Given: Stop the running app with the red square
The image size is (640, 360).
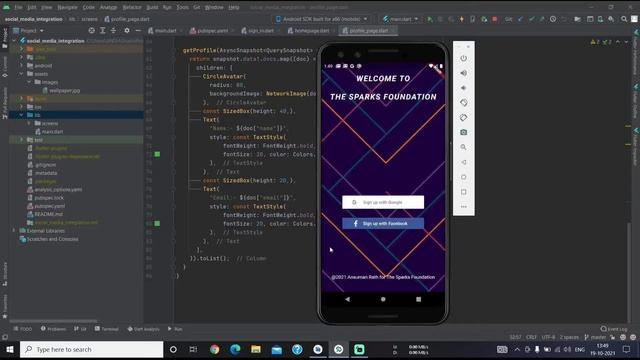Looking at the screenshot, I should coord(494,19).
